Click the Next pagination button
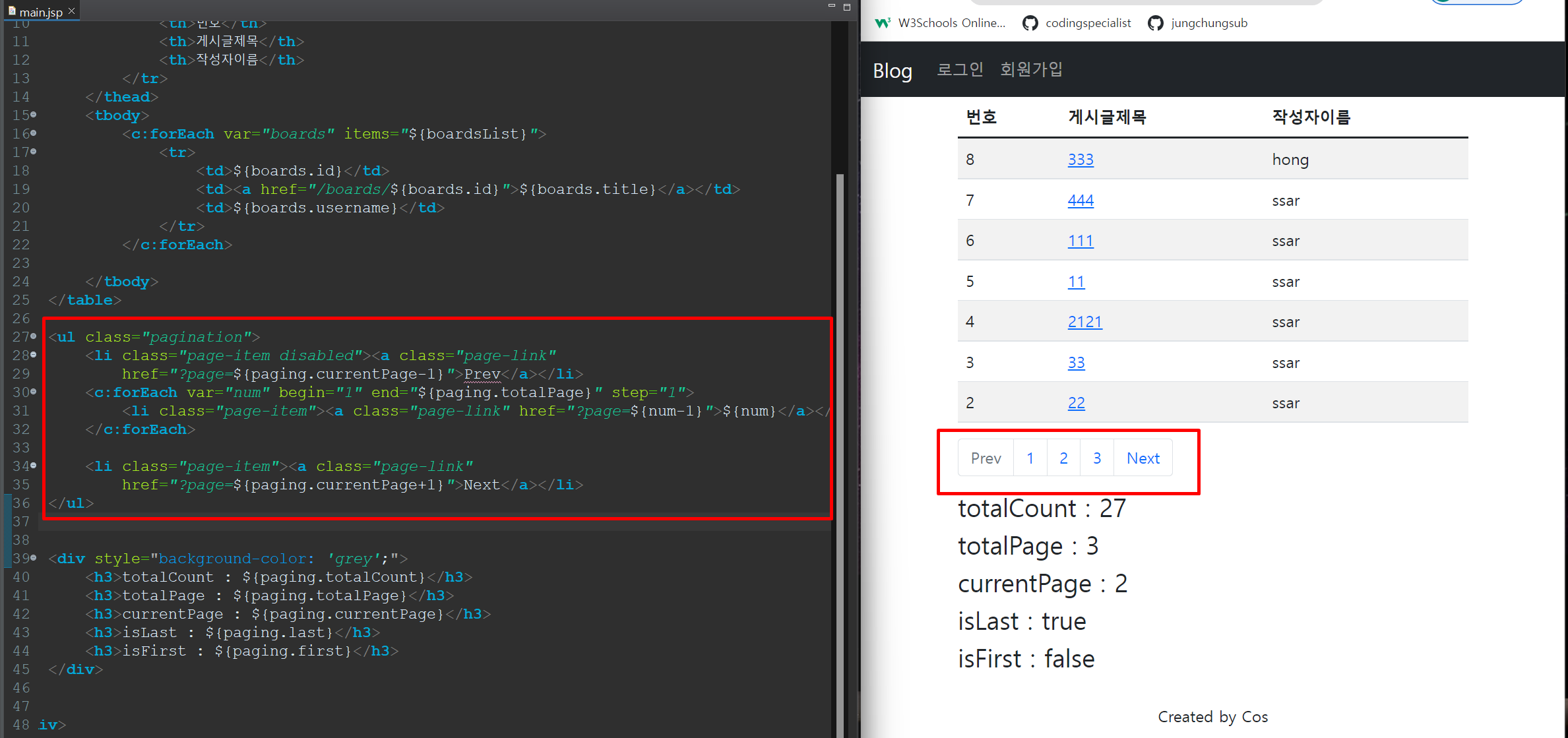Viewport: 1568px width, 738px height. click(1143, 458)
